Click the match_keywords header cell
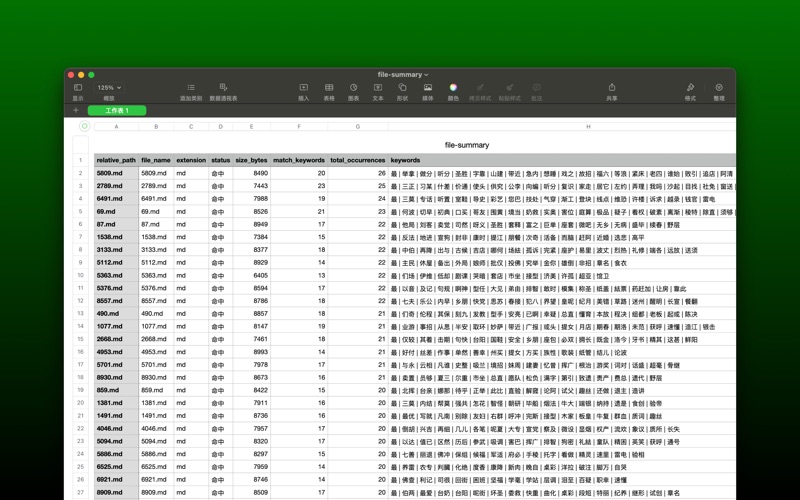The height and width of the screenshot is (500, 800). [299, 160]
